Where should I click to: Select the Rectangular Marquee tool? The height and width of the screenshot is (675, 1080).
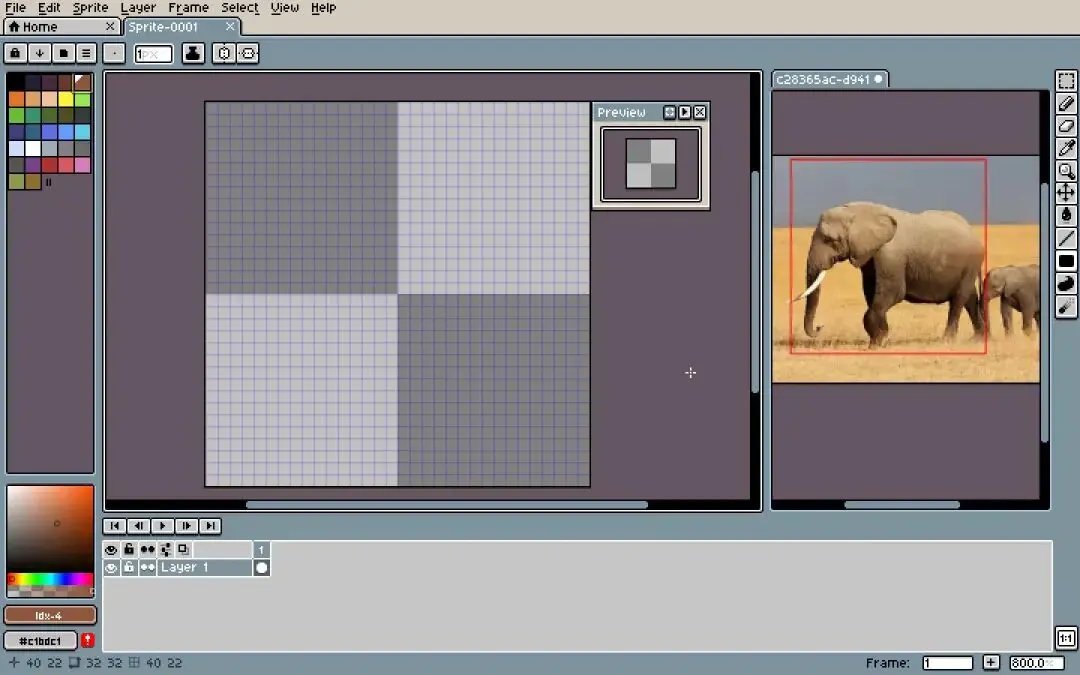[x=1066, y=81]
